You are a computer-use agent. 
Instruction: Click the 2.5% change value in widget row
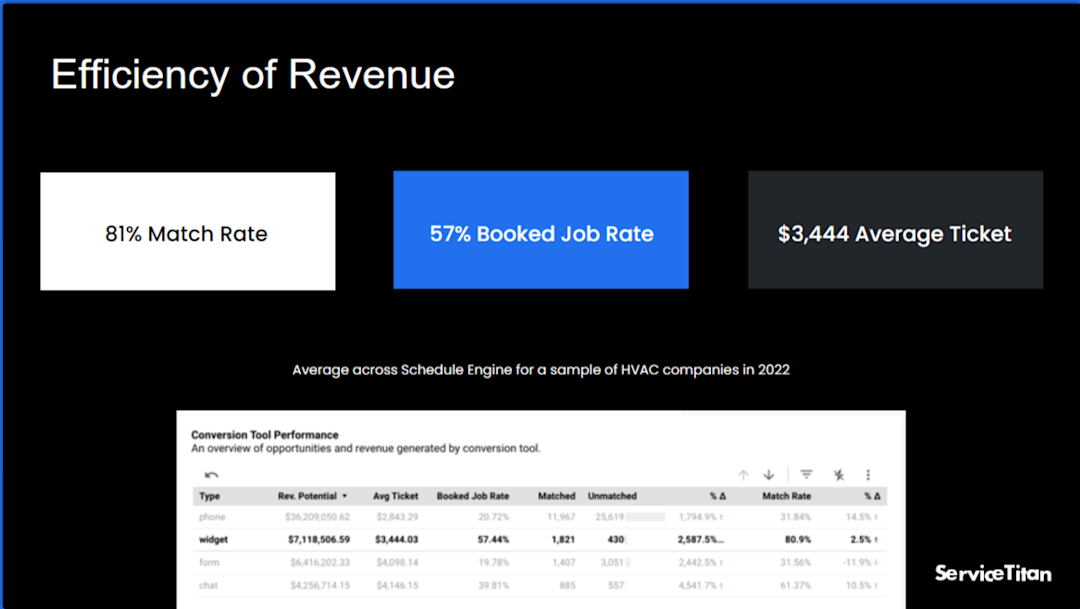[860, 539]
